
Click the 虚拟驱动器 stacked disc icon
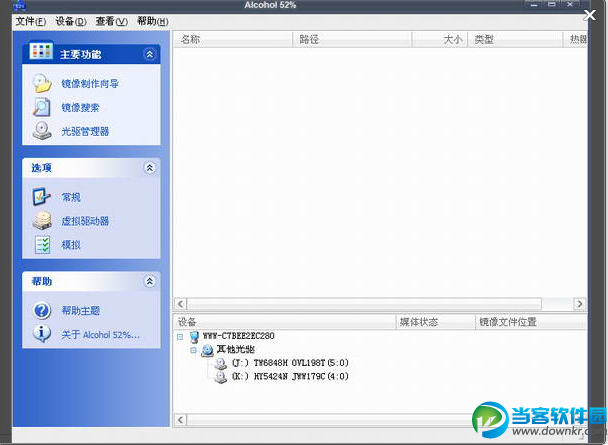pos(41,221)
